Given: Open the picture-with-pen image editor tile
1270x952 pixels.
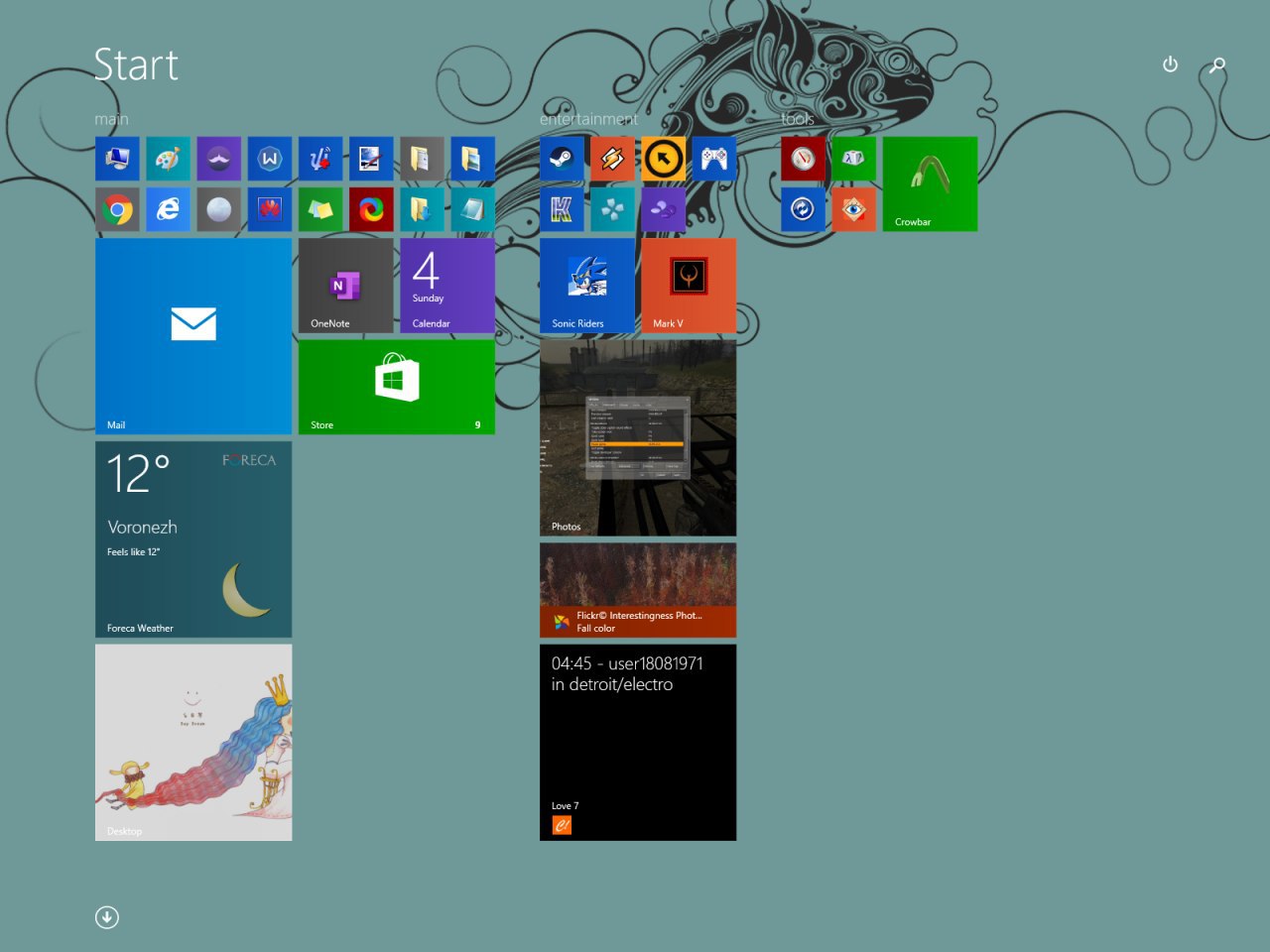Looking at the screenshot, I should click(371, 159).
